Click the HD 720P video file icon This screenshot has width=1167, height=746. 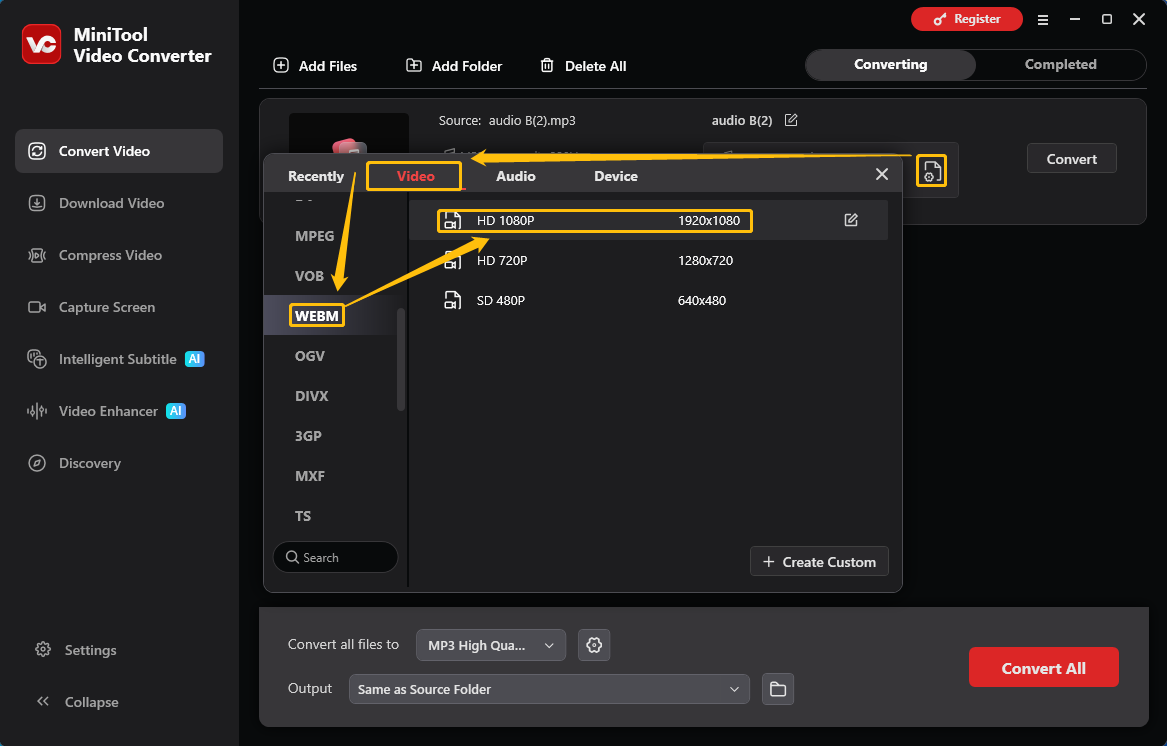point(453,261)
